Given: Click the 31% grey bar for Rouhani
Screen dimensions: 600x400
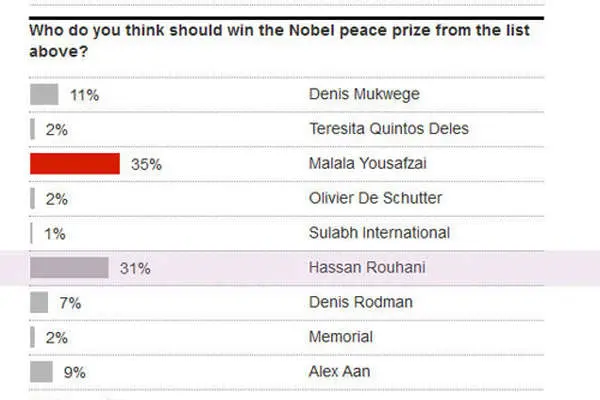Looking at the screenshot, I should pos(69,268).
